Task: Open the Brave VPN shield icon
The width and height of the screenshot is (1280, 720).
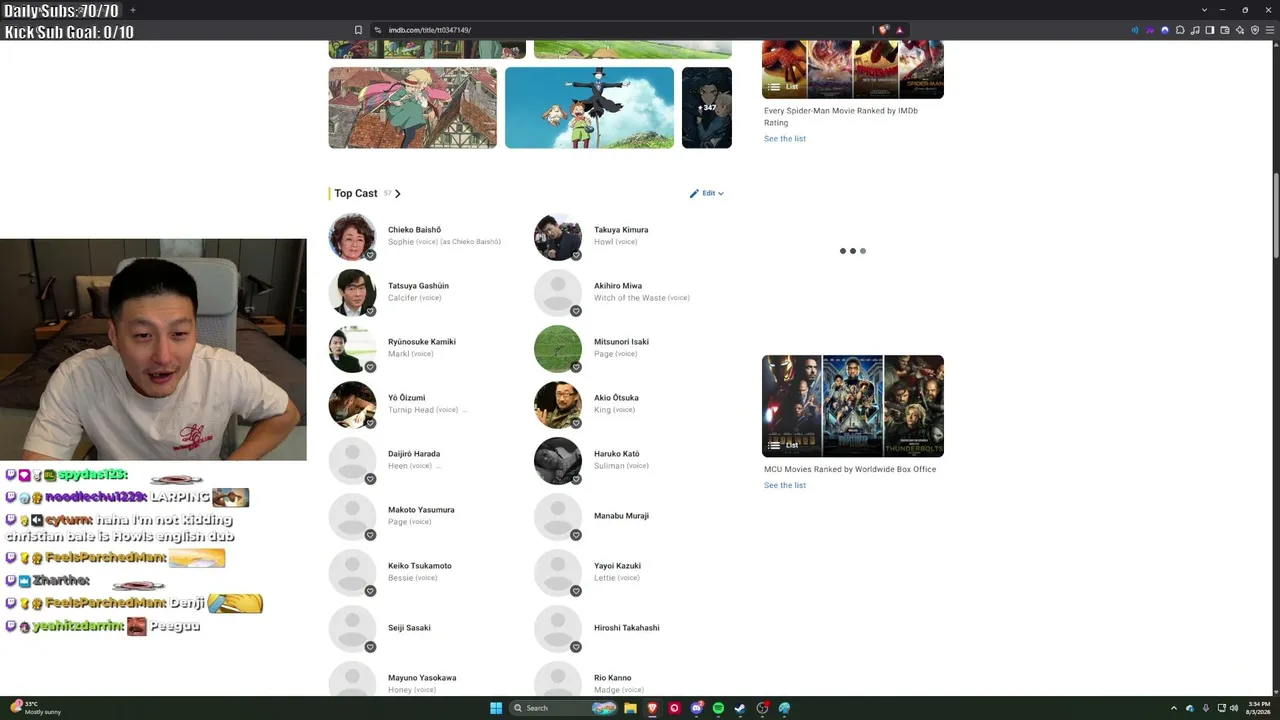Action: tap(1255, 30)
